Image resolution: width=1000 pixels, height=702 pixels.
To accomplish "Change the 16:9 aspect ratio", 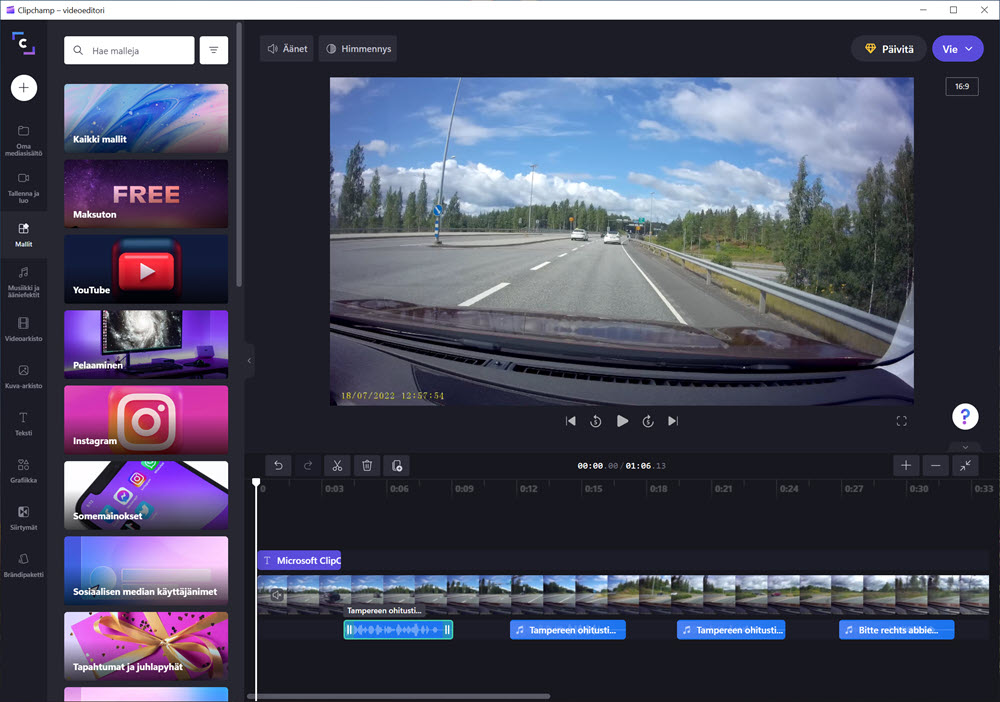I will pos(961,87).
